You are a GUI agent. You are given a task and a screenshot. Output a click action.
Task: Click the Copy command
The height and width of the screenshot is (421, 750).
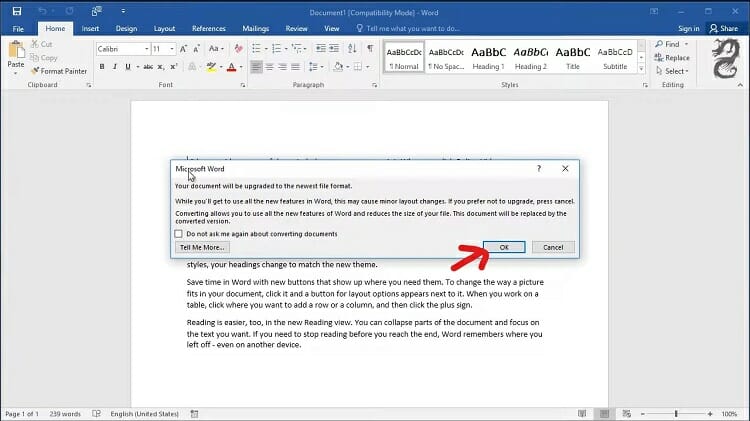tap(44, 57)
